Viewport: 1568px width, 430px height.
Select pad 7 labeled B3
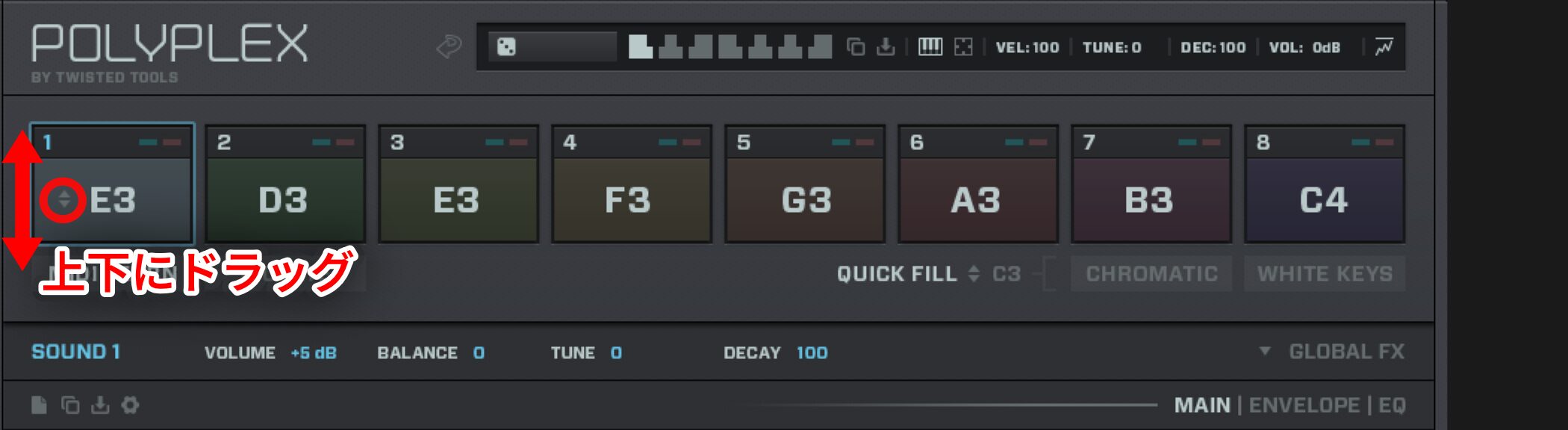[x=1151, y=184]
